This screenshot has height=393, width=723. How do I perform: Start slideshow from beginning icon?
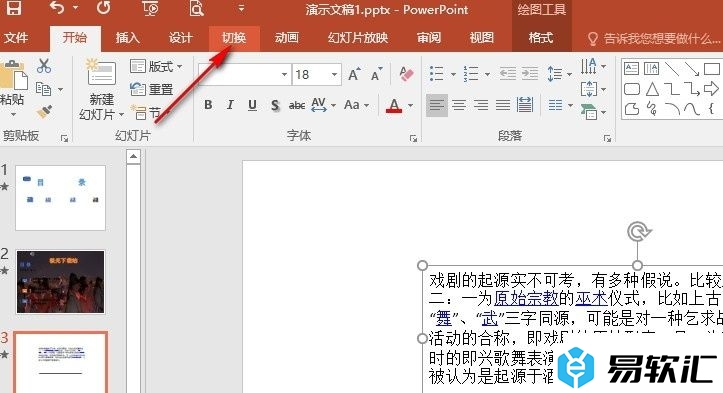tap(150, 8)
